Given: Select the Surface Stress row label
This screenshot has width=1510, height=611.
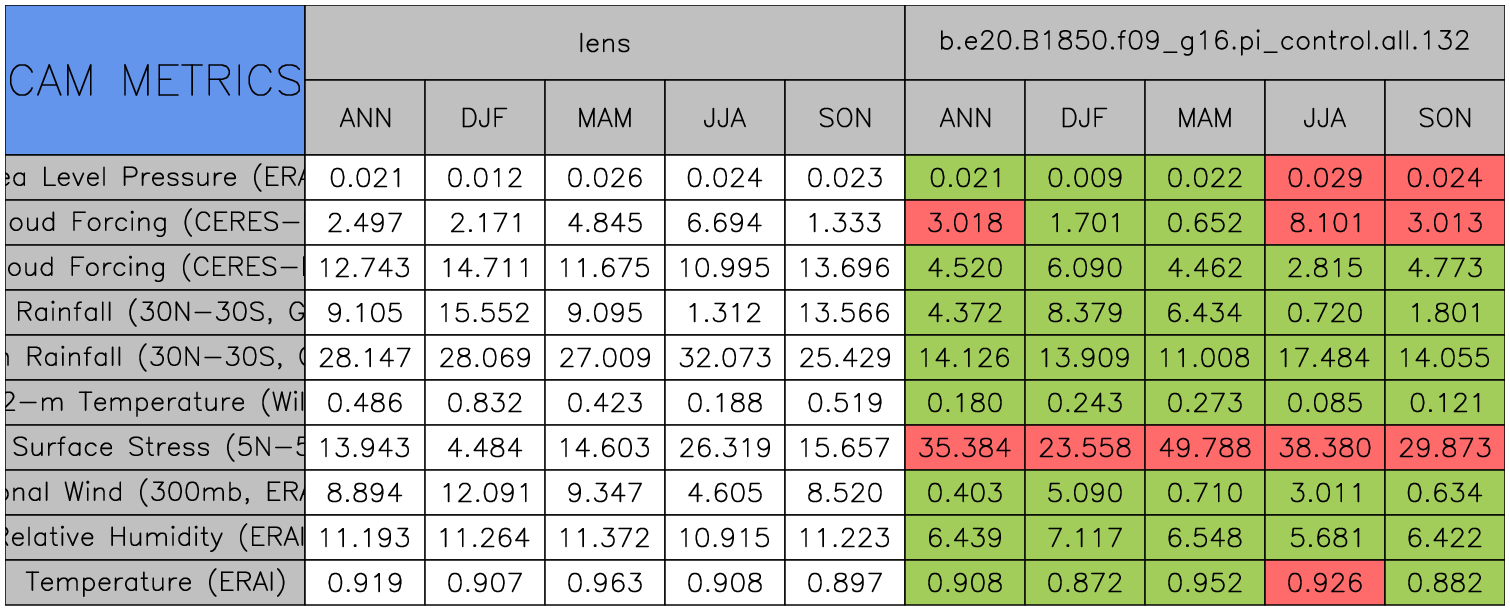Looking at the screenshot, I should (155, 448).
